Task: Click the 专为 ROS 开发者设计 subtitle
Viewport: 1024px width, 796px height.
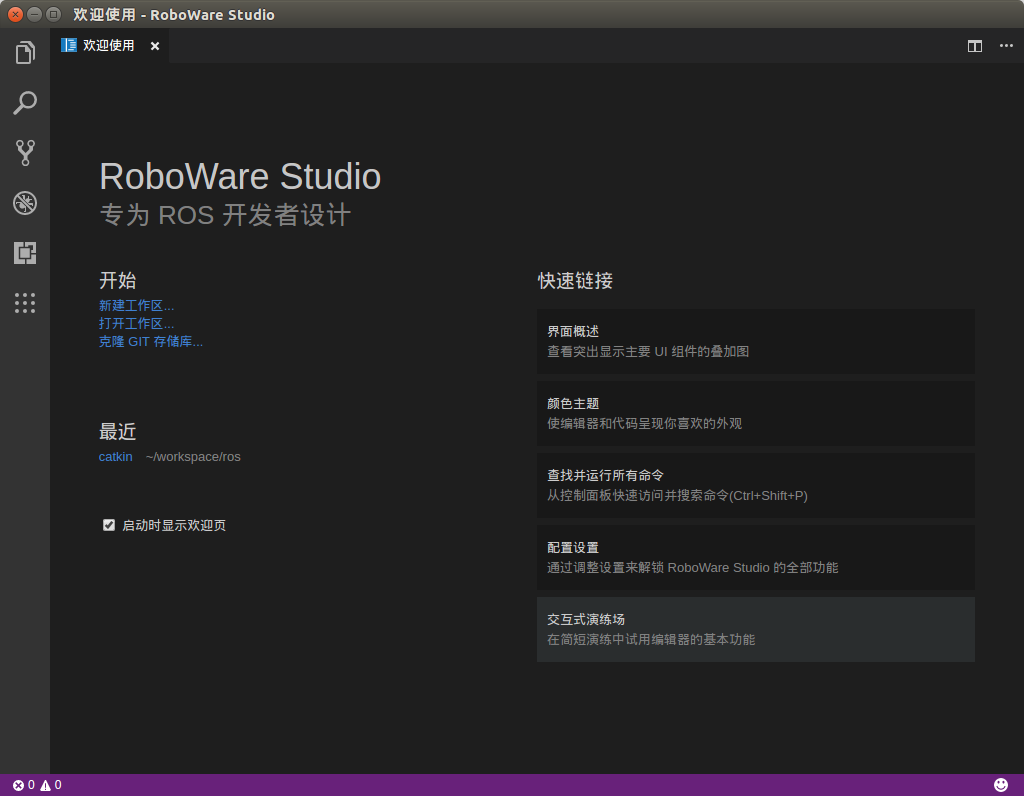Action: point(225,215)
